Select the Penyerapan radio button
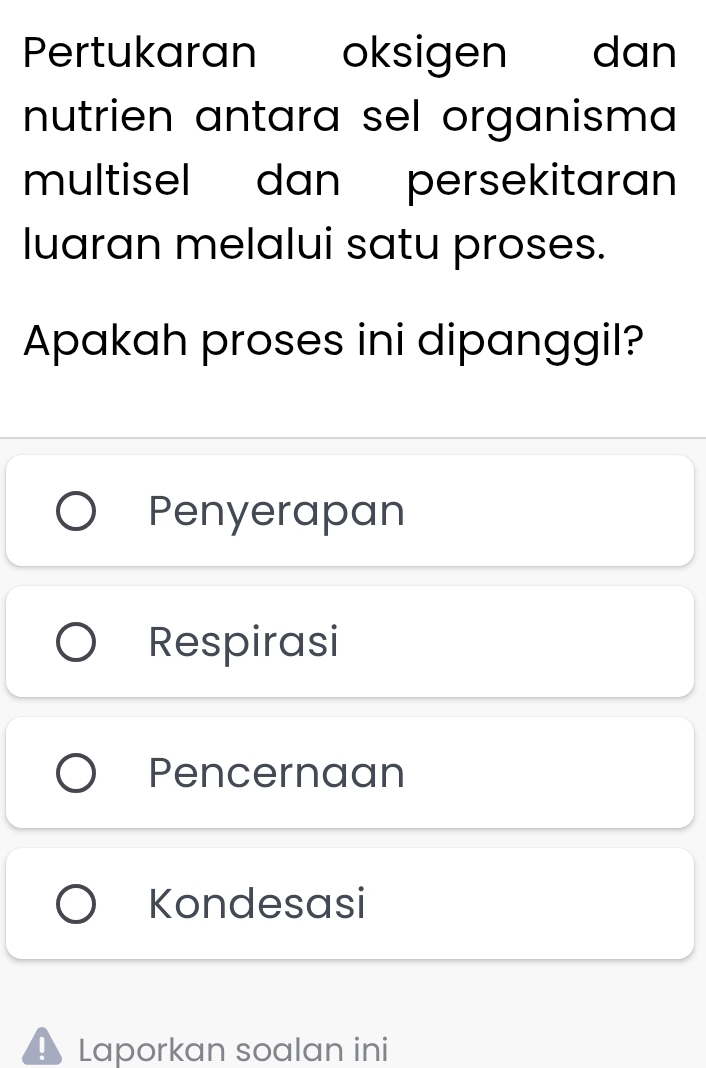Screen dimensions: 706x1068 (76, 512)
